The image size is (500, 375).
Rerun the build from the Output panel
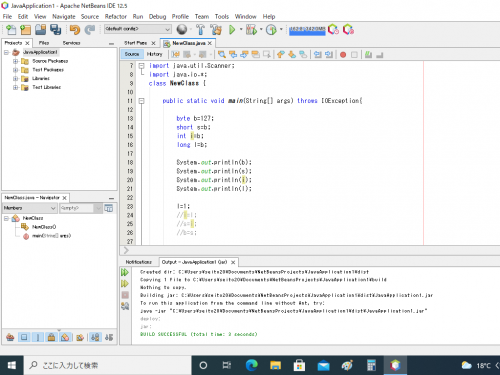tap(125, 272)
